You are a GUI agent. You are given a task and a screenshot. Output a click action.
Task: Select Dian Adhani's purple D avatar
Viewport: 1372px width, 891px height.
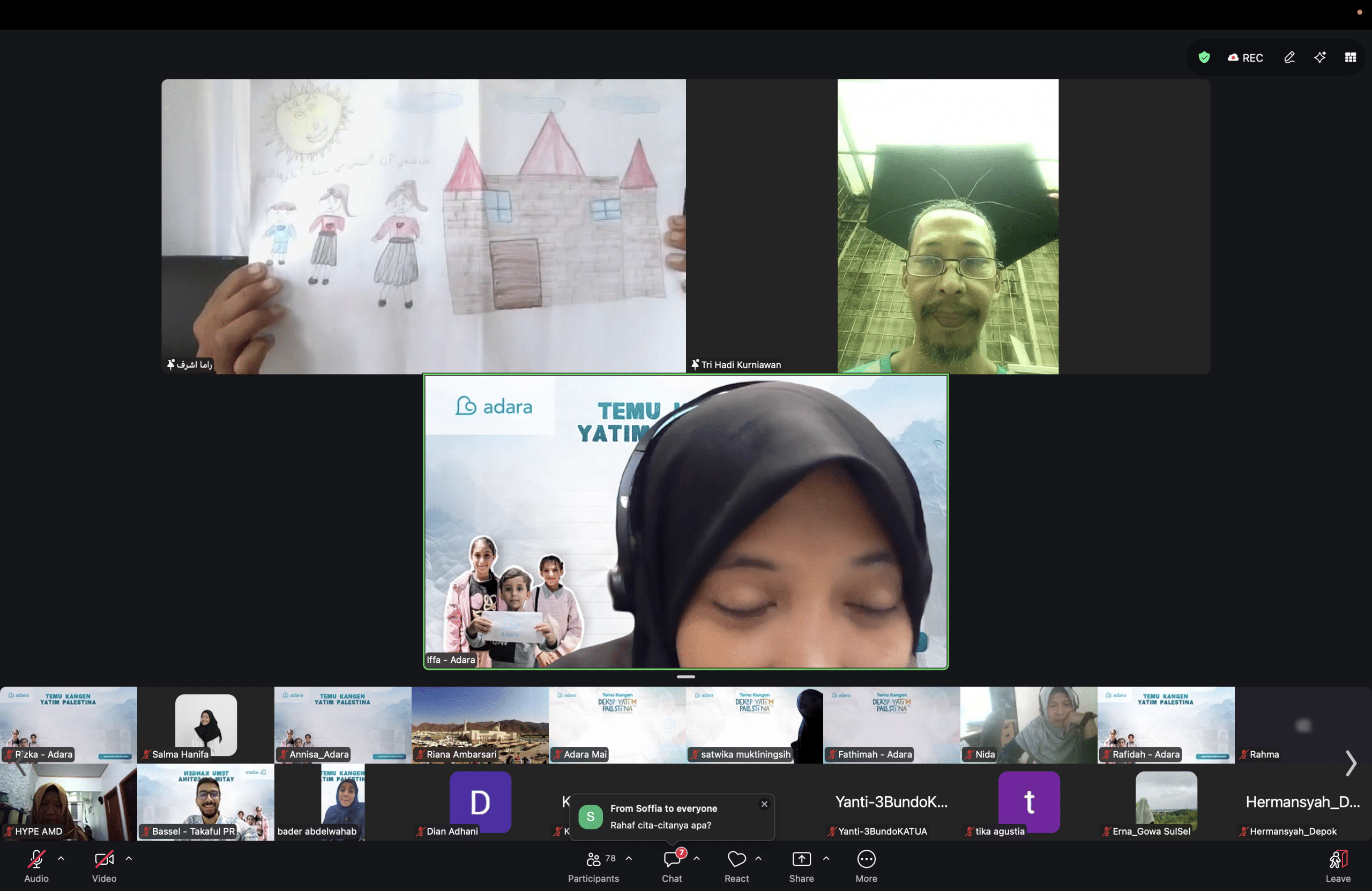point(480,802)
